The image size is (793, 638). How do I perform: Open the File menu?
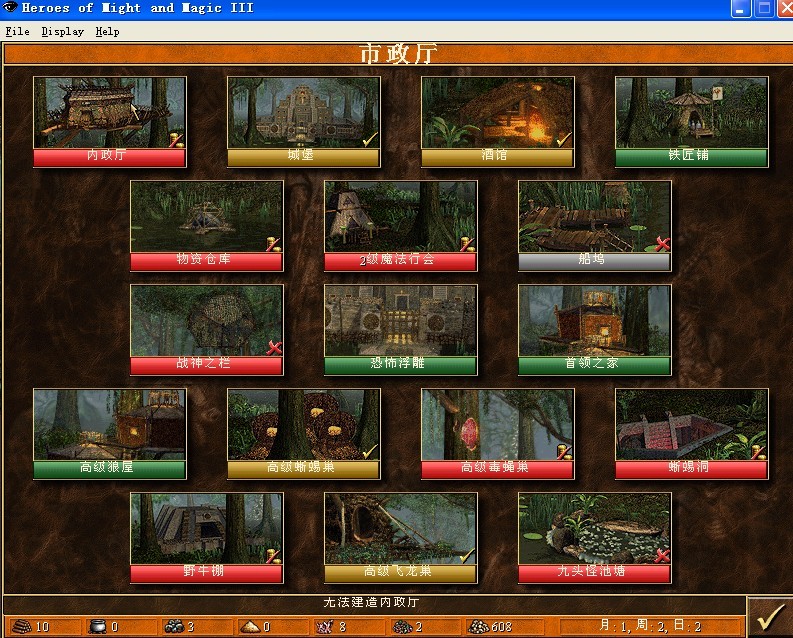17,32
